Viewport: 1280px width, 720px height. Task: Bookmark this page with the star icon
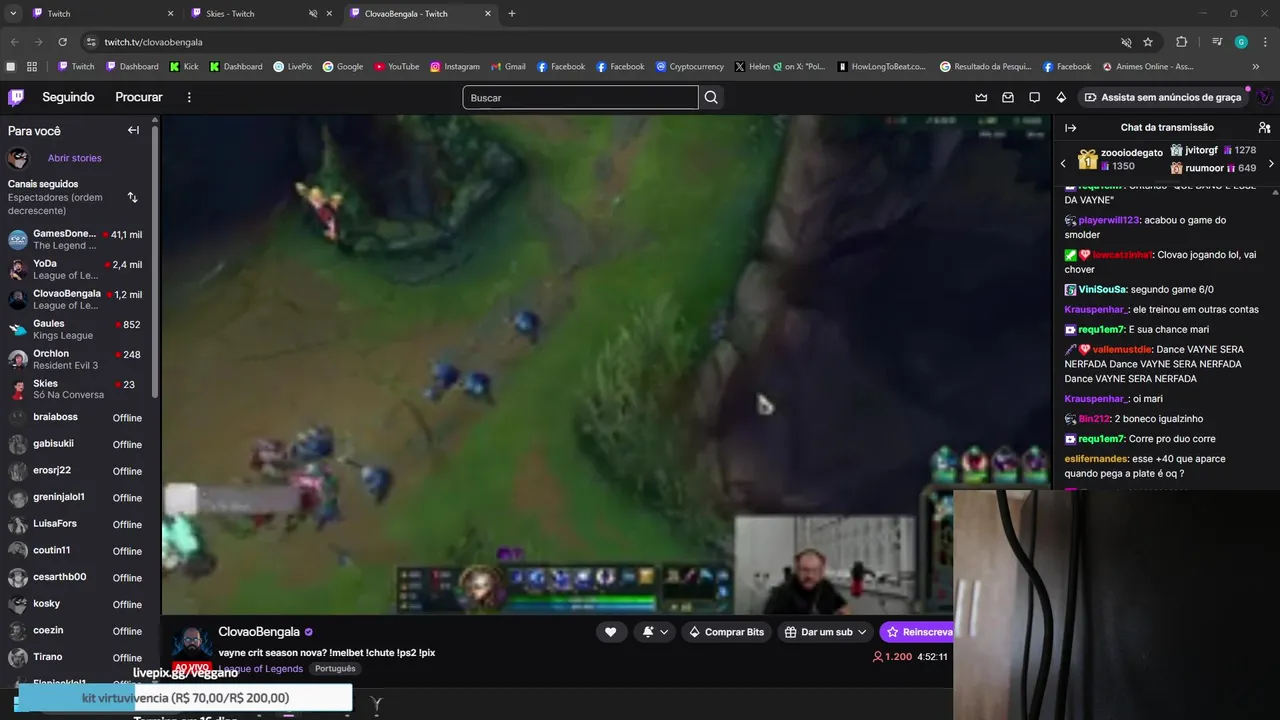click(x=1148, y=42)
